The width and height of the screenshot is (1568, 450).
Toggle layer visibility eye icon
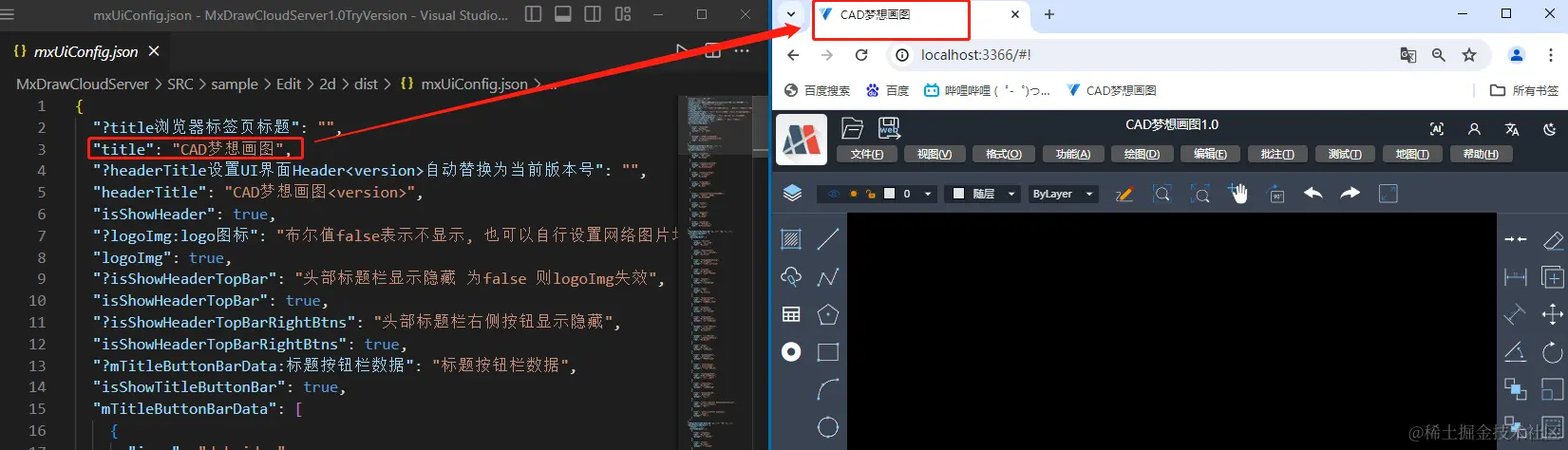point(834,194)
